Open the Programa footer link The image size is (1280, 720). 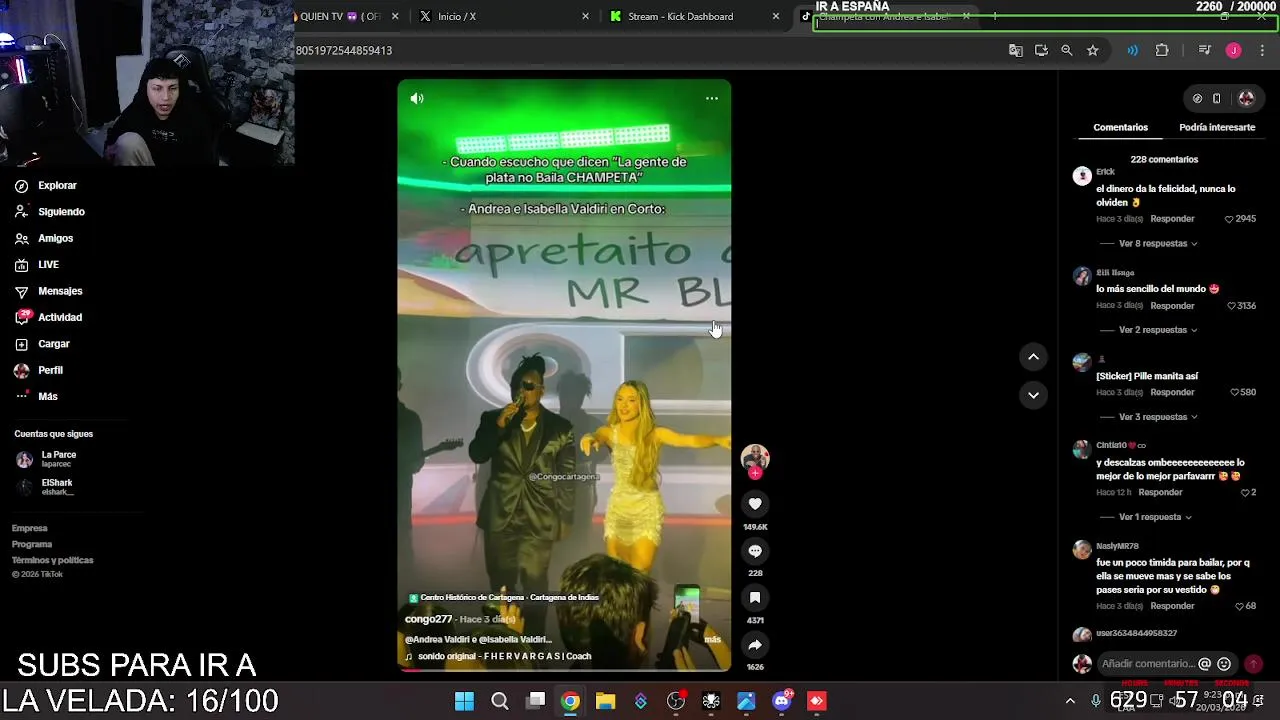(32, 544)
